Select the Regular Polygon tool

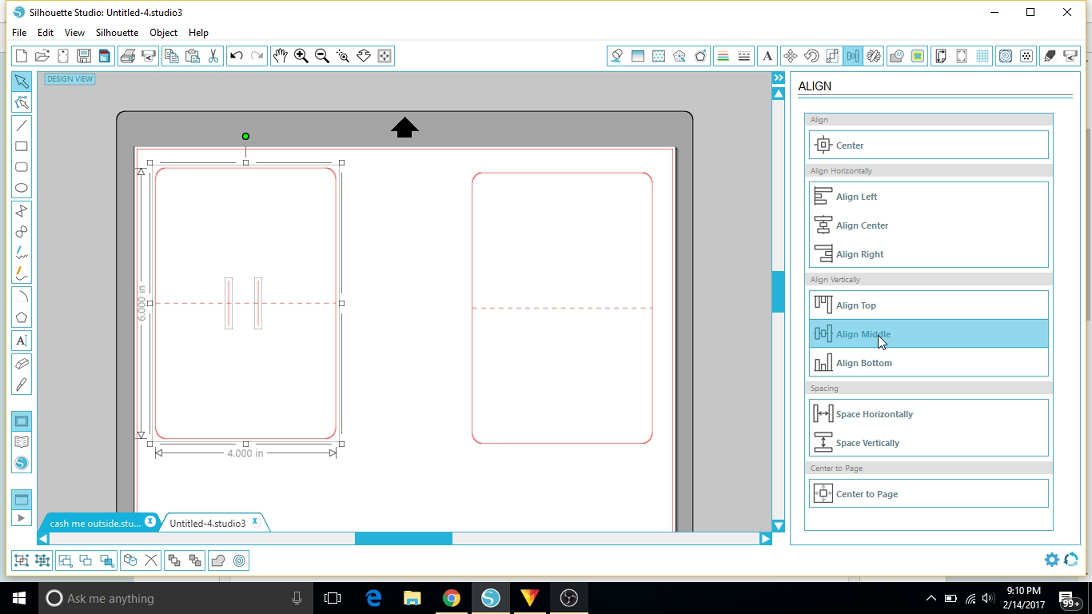pos(22,317)
